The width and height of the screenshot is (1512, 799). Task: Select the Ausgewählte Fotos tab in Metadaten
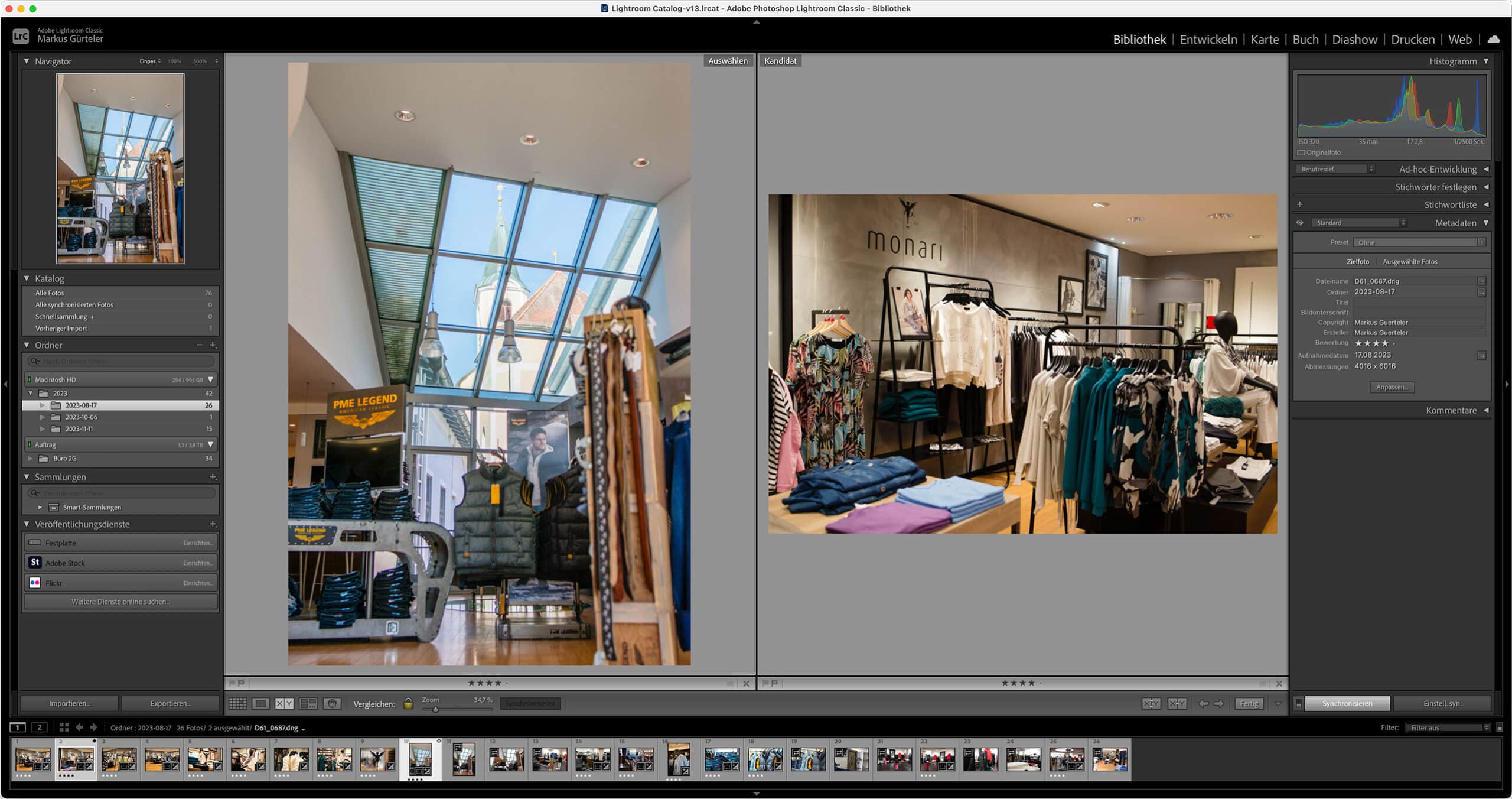pos(1410,261)
